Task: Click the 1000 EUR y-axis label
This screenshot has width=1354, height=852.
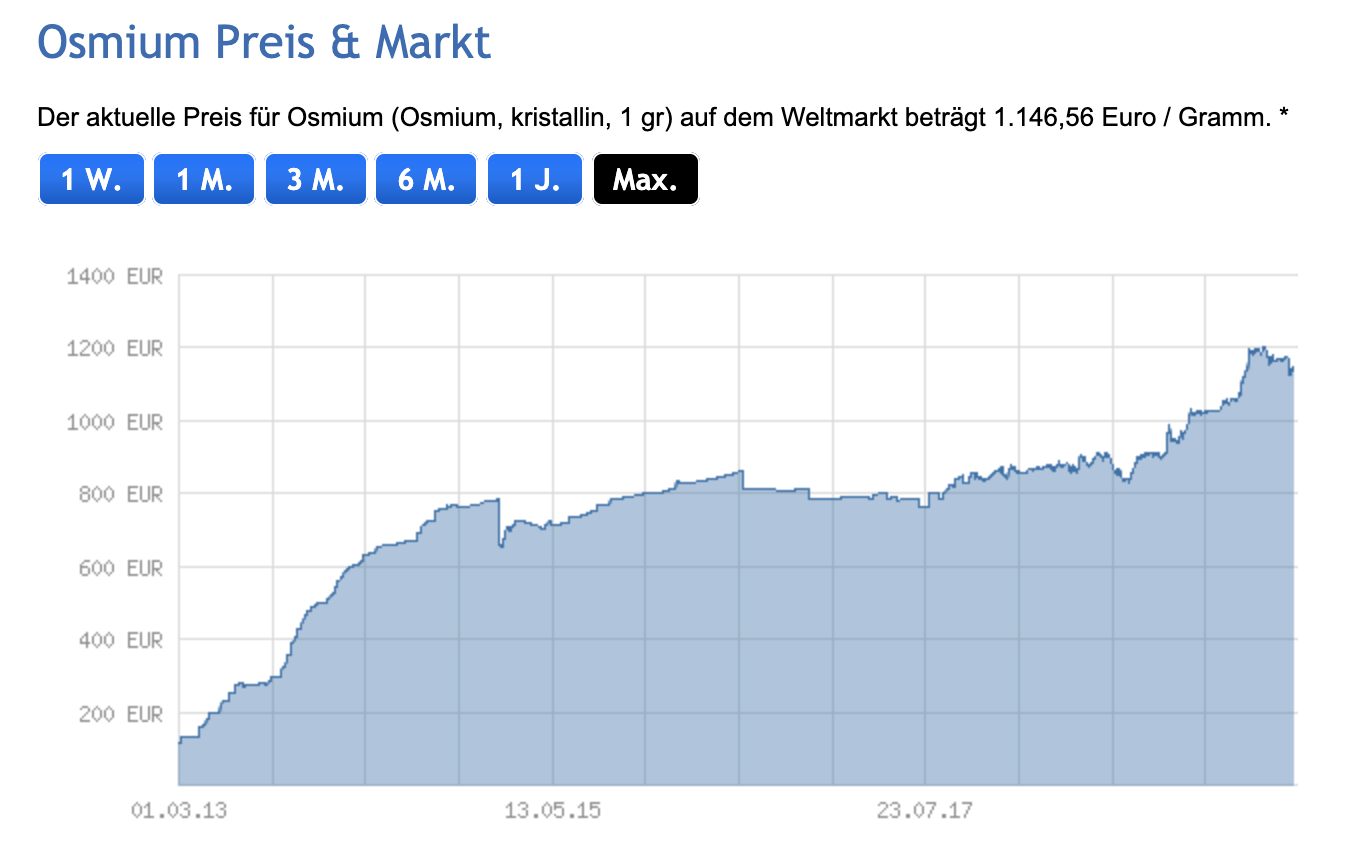Action: [x=114, y=422]
